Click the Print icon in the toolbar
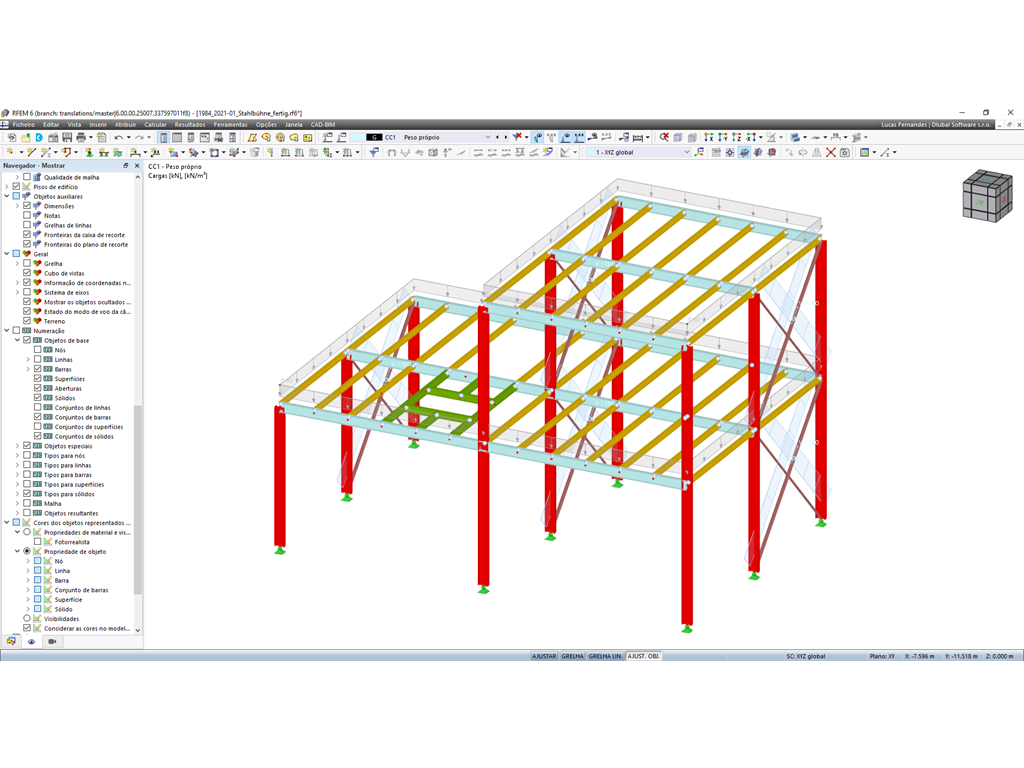This screenshot has width=1024, height=768. tap(81, 137)
